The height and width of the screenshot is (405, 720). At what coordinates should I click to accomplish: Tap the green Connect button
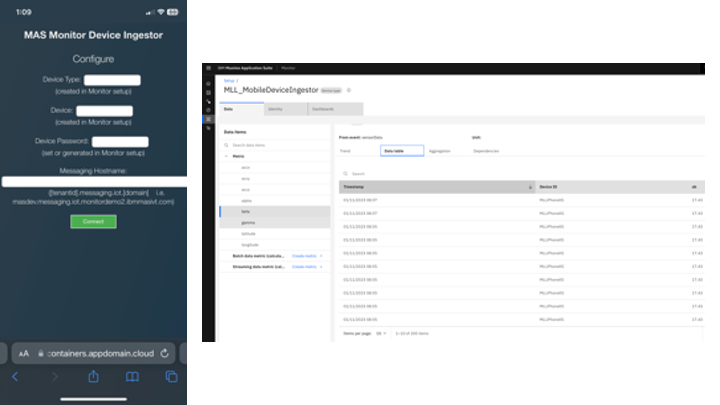93,221
